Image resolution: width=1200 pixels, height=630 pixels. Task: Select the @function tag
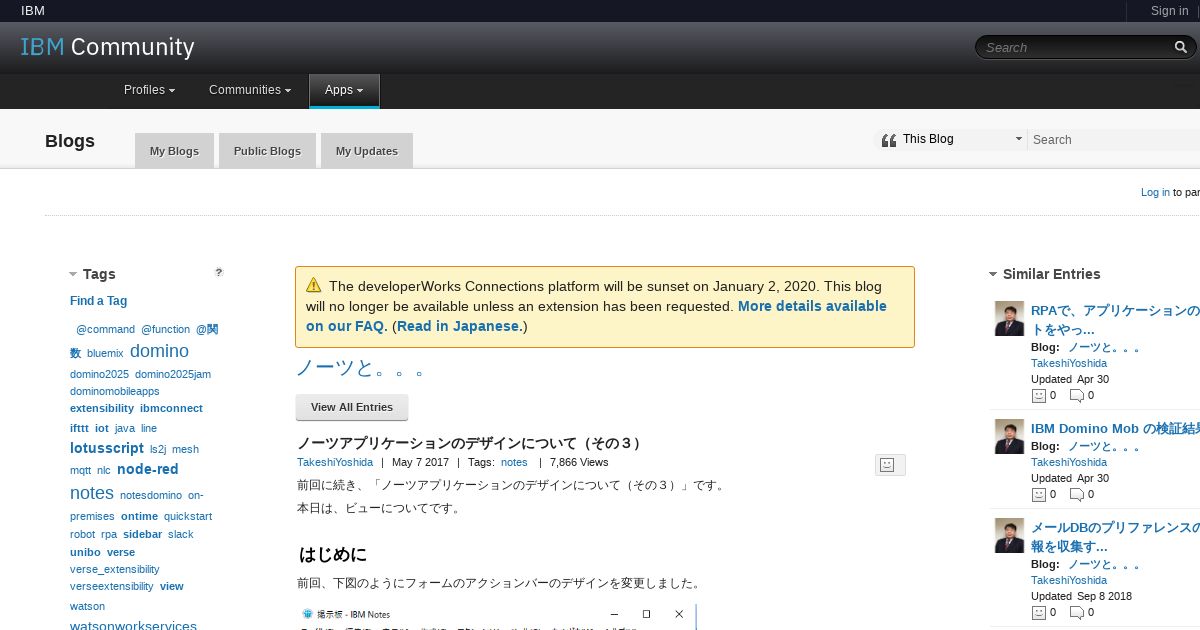[165, 329]
